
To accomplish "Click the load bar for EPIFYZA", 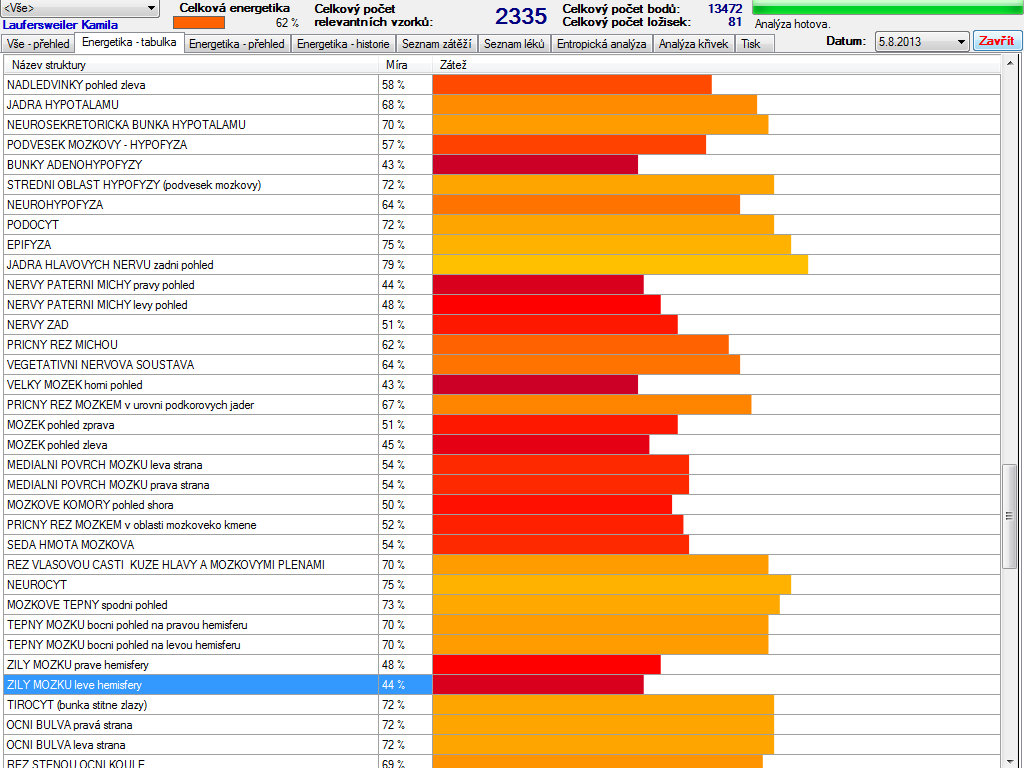I will [x=611, y=245].
